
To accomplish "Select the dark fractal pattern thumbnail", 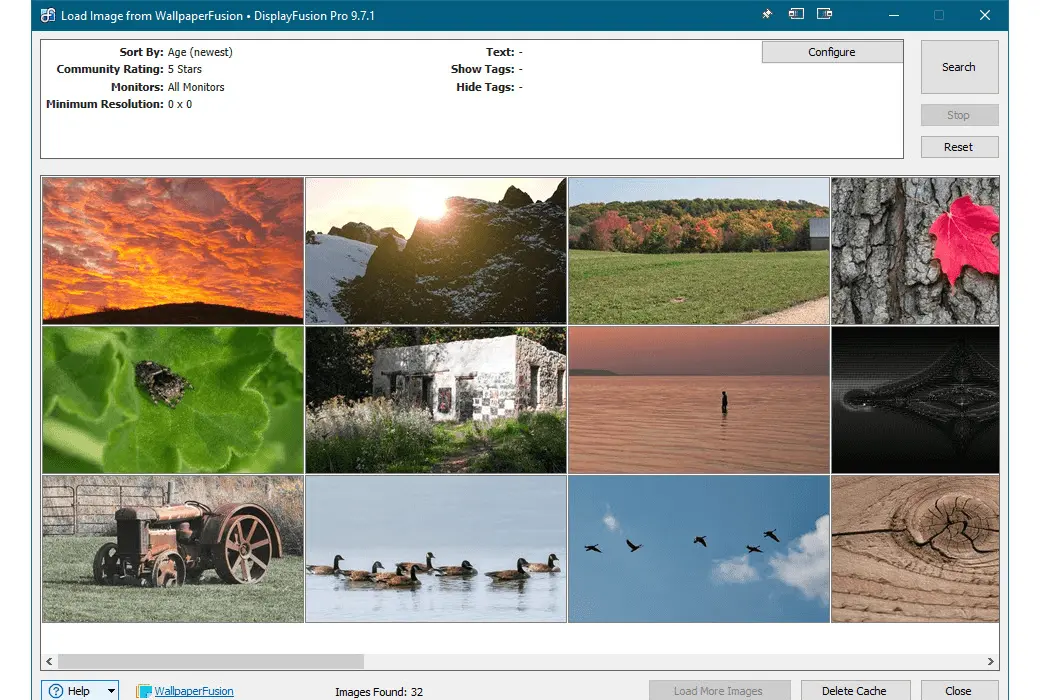I will 915,400.
